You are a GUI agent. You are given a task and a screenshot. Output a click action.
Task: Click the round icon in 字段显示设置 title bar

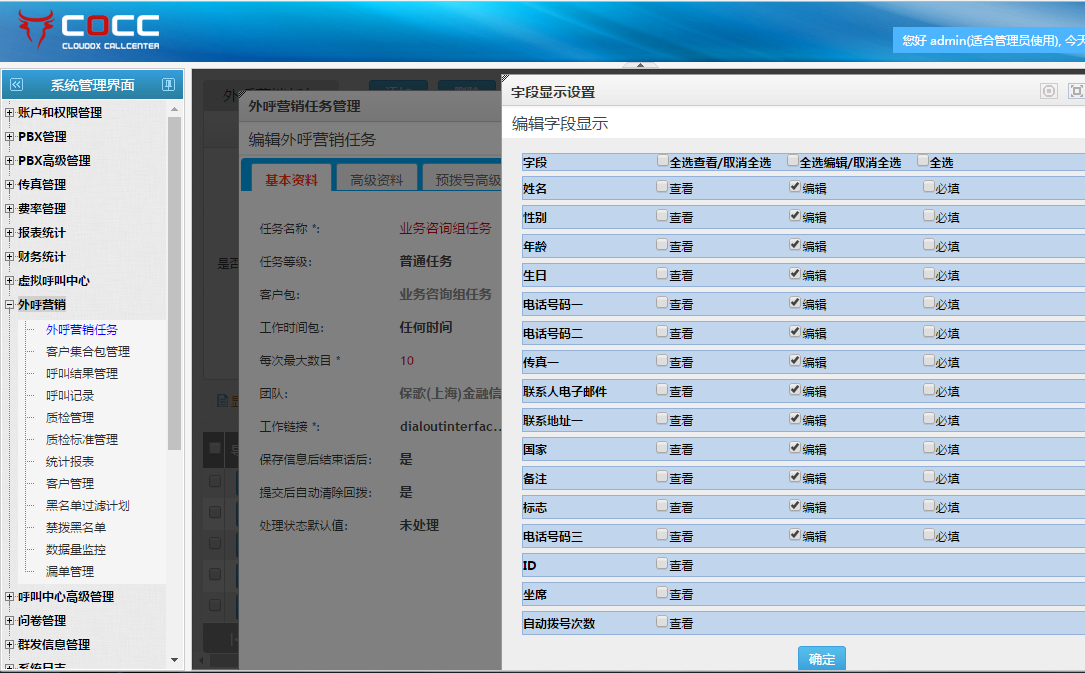(x=1048, y=91)
